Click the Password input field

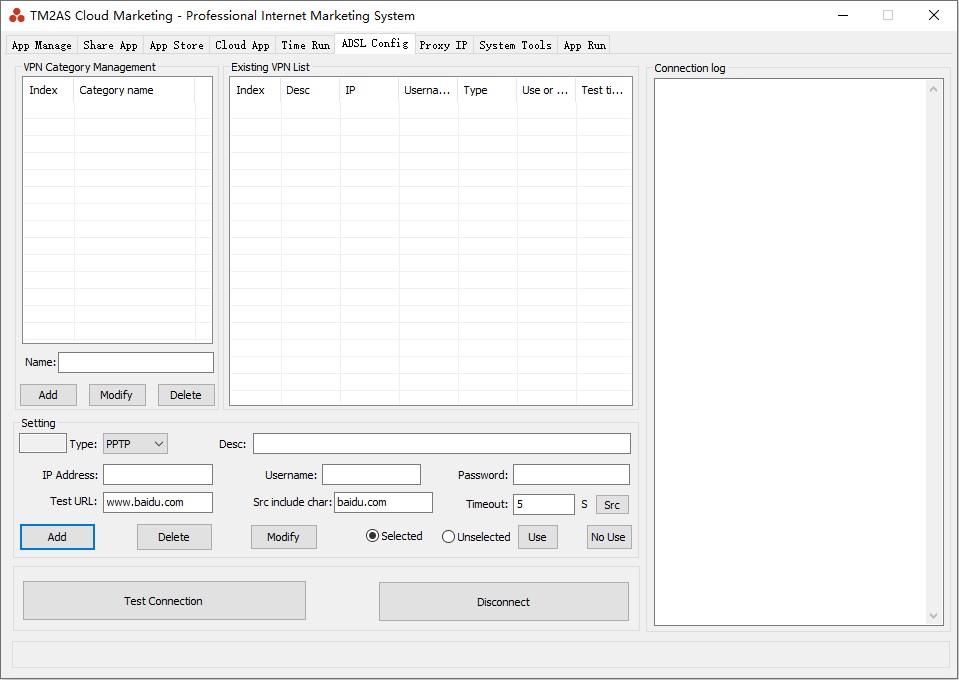click(571, 475)
